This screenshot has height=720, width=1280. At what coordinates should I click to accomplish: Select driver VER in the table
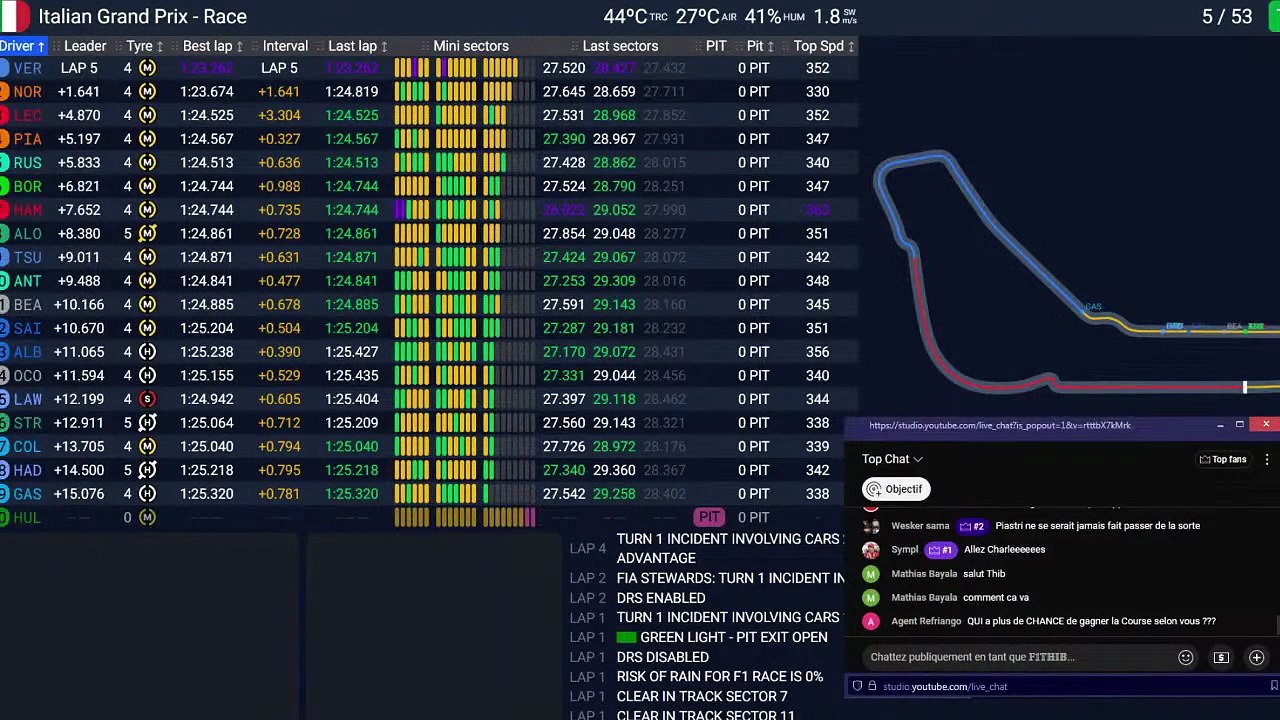(x=27, y=68)
